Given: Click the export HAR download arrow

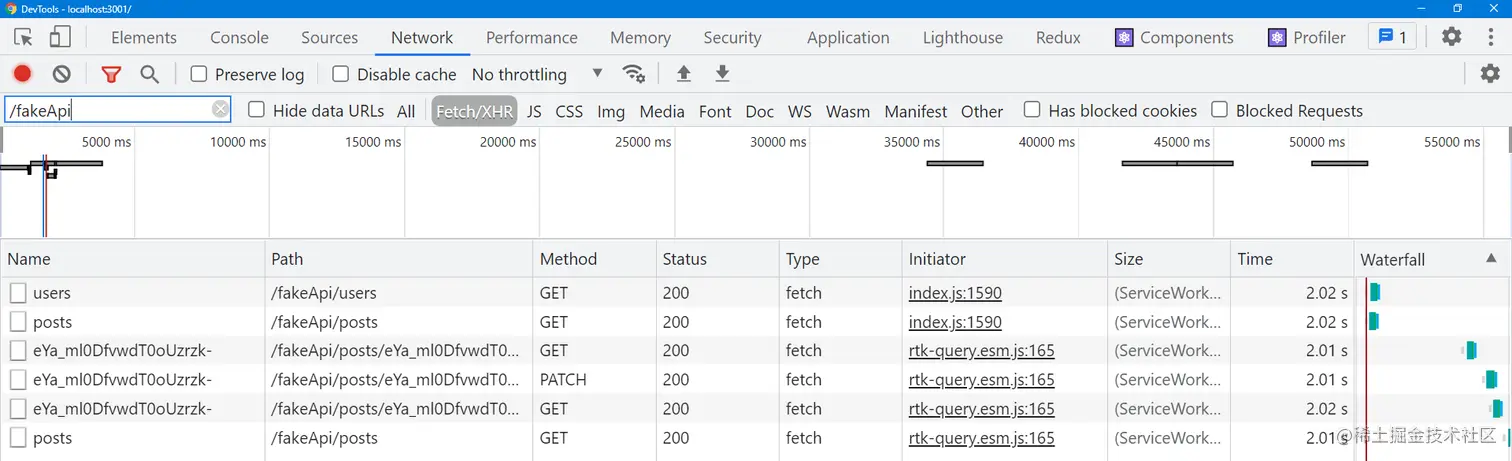Looking at the screenshot, I should (722, 74).
